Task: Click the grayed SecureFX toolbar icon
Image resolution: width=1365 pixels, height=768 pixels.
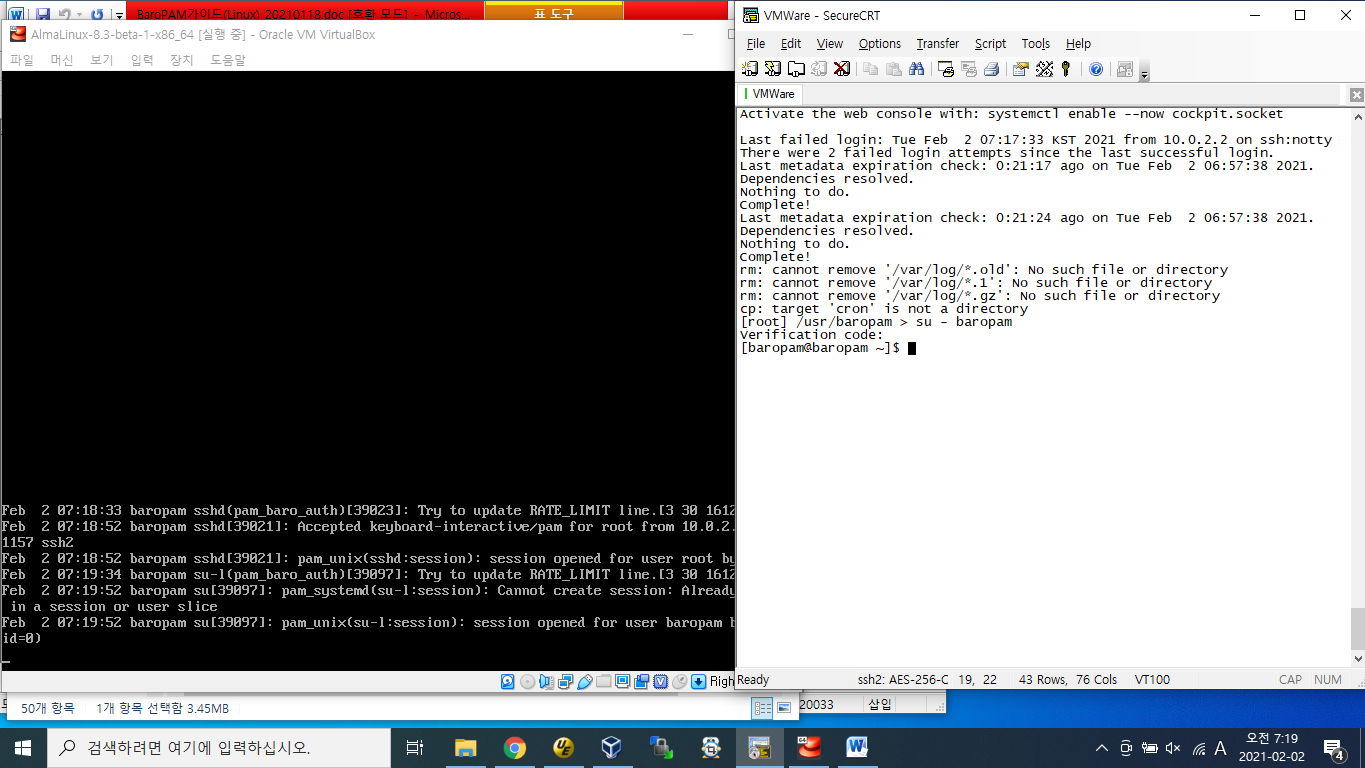Action: [1125, 69]
